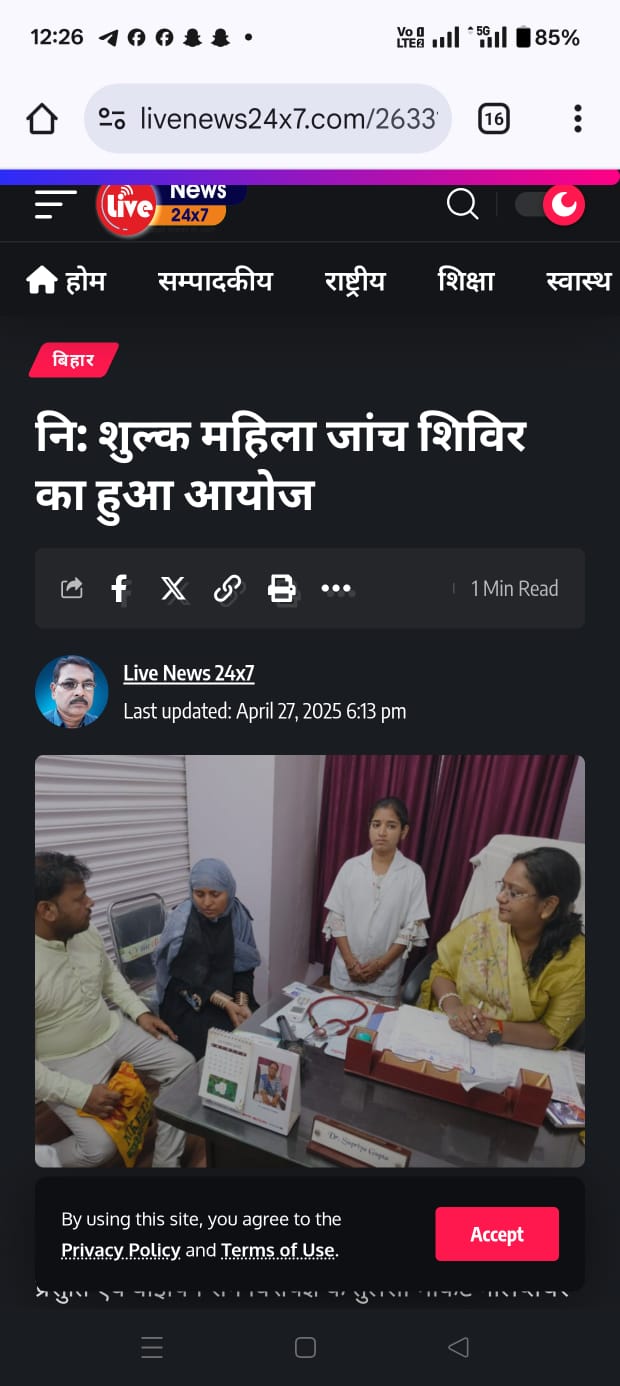Open Chrome's three-dot overflow menu
This screenshot has height=1386, width=620.
pos(577,119)
